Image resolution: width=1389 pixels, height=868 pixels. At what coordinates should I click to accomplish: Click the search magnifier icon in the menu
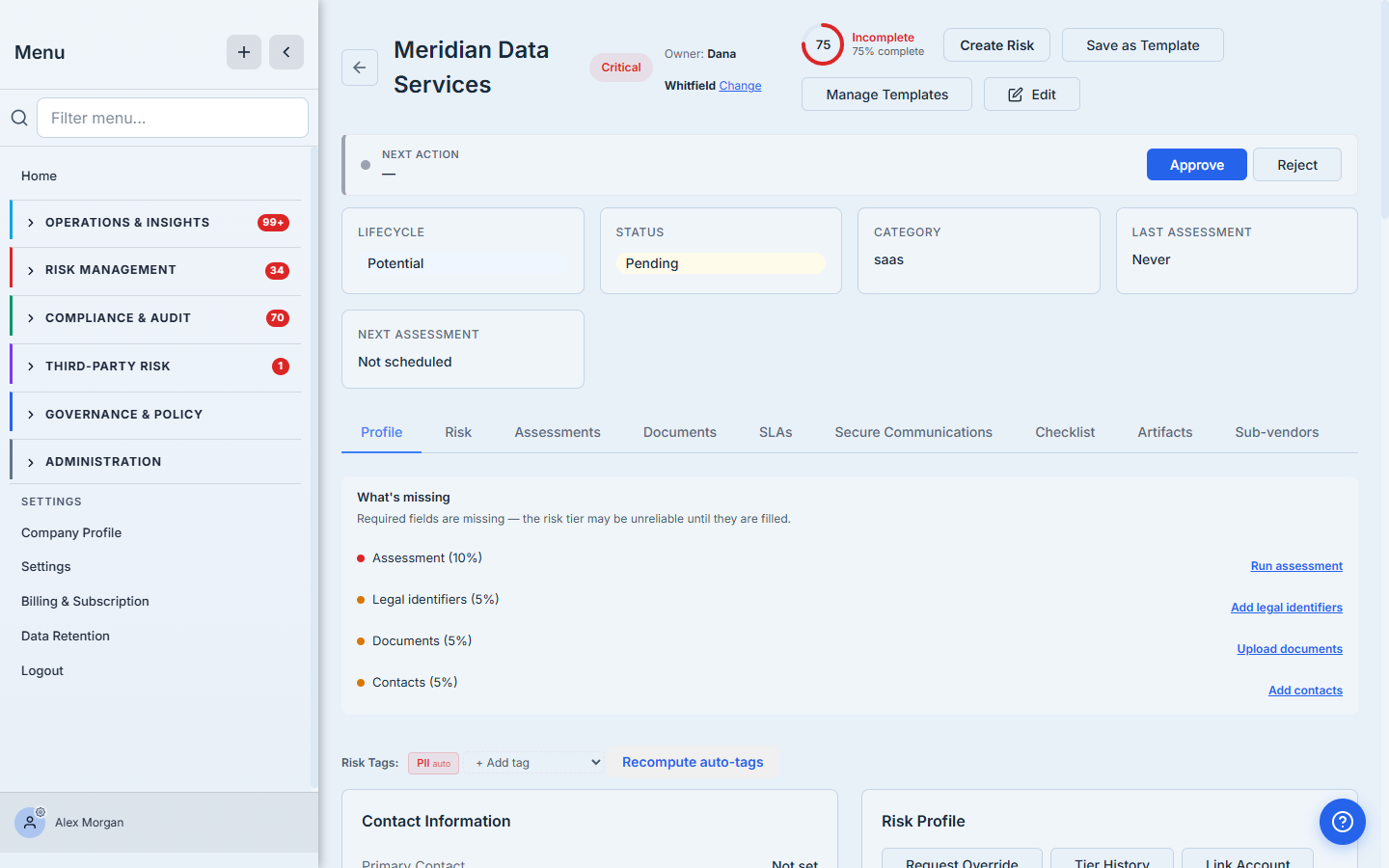(x=19, y=118)
